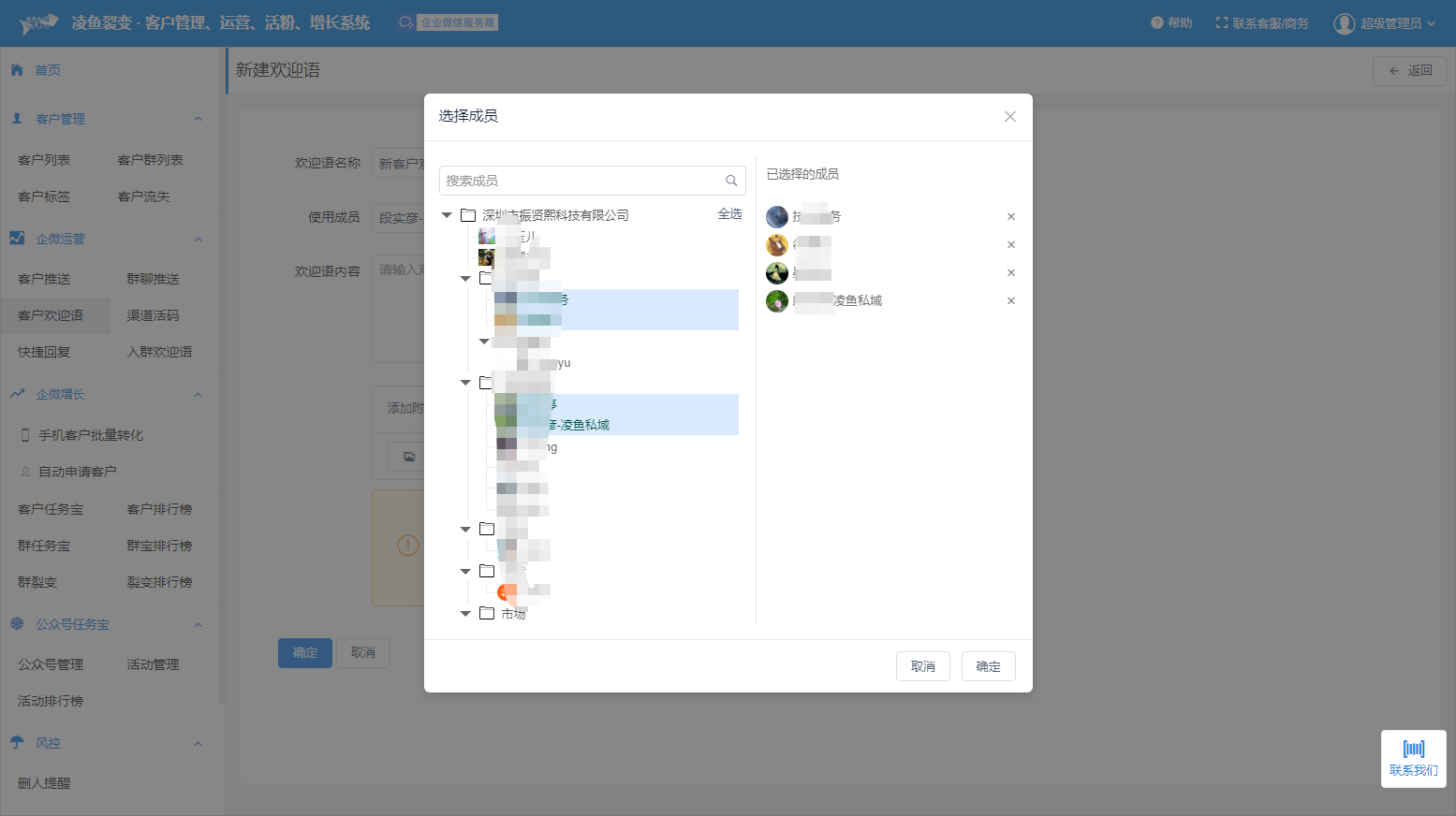Click the 帮助 question mark icon
This screenshot has width=1456, height=816.
point(1157,22)
